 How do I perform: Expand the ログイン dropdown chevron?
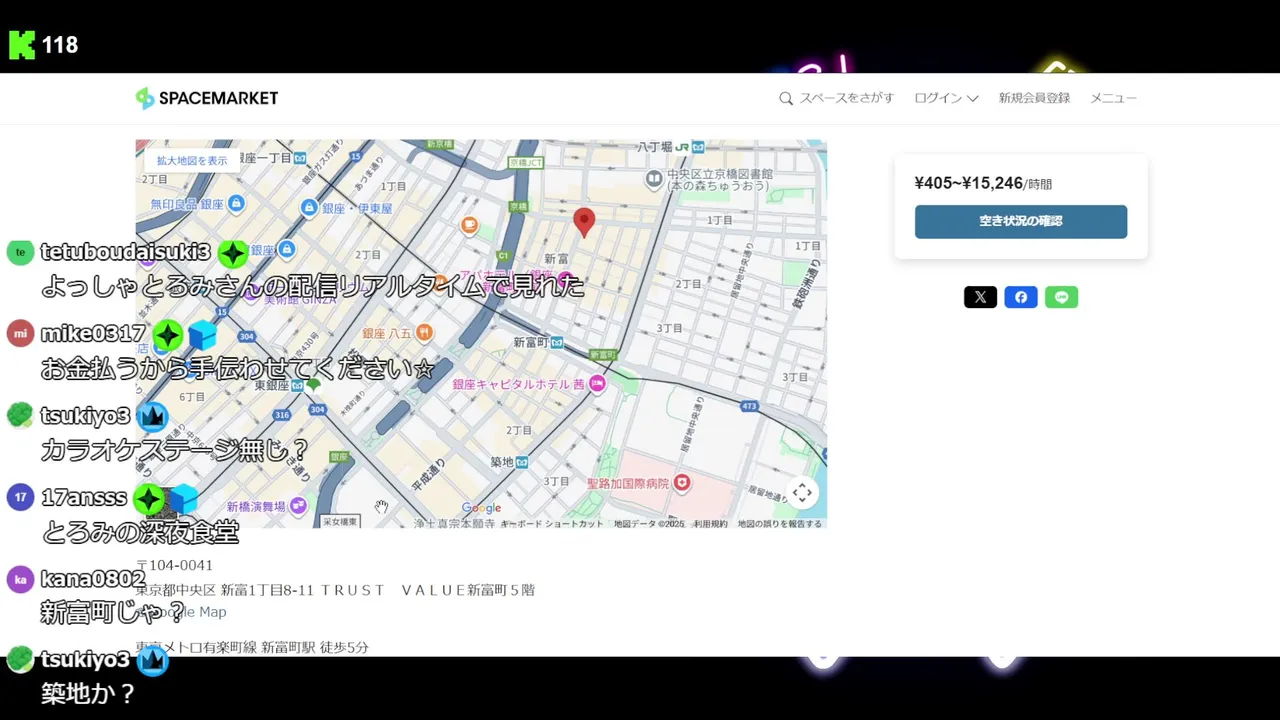(x=973, y=98)
